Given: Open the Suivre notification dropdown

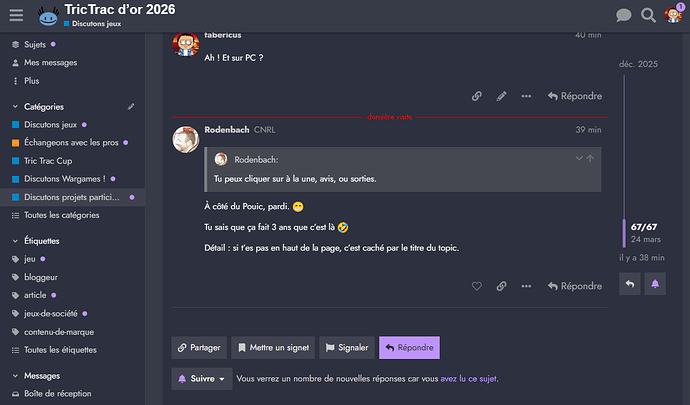Looking at the screenshot, I should tap(201, 379).
